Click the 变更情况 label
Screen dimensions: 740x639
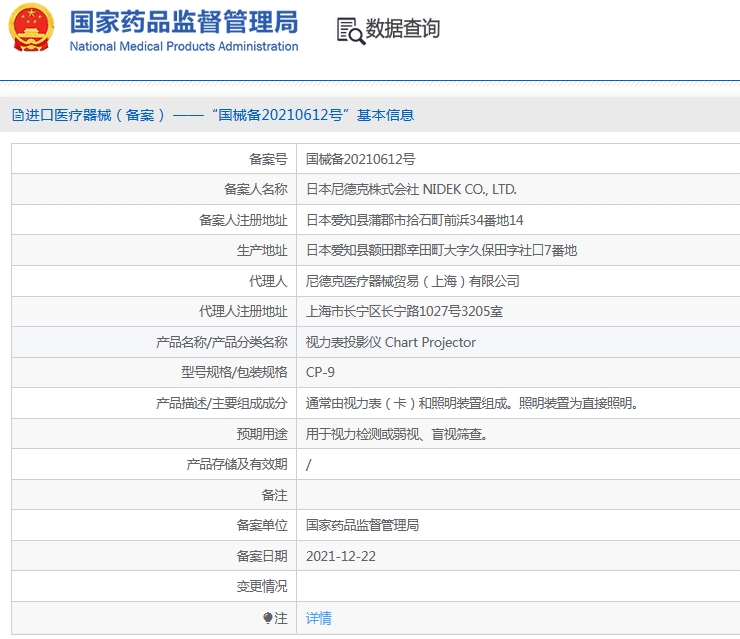[x=262, y=586]
